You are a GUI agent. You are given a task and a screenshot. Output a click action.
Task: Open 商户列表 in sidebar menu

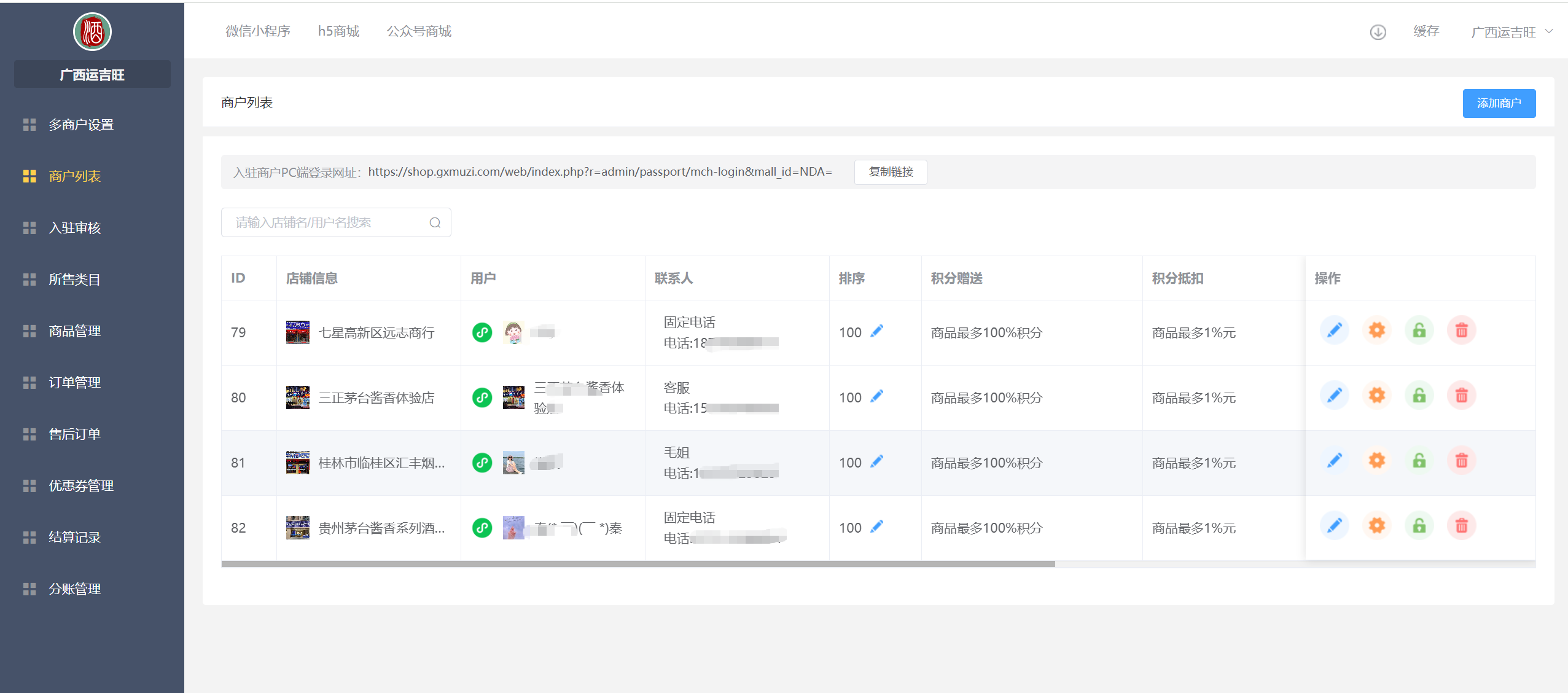pyautogui.click(x=74, y=176)
